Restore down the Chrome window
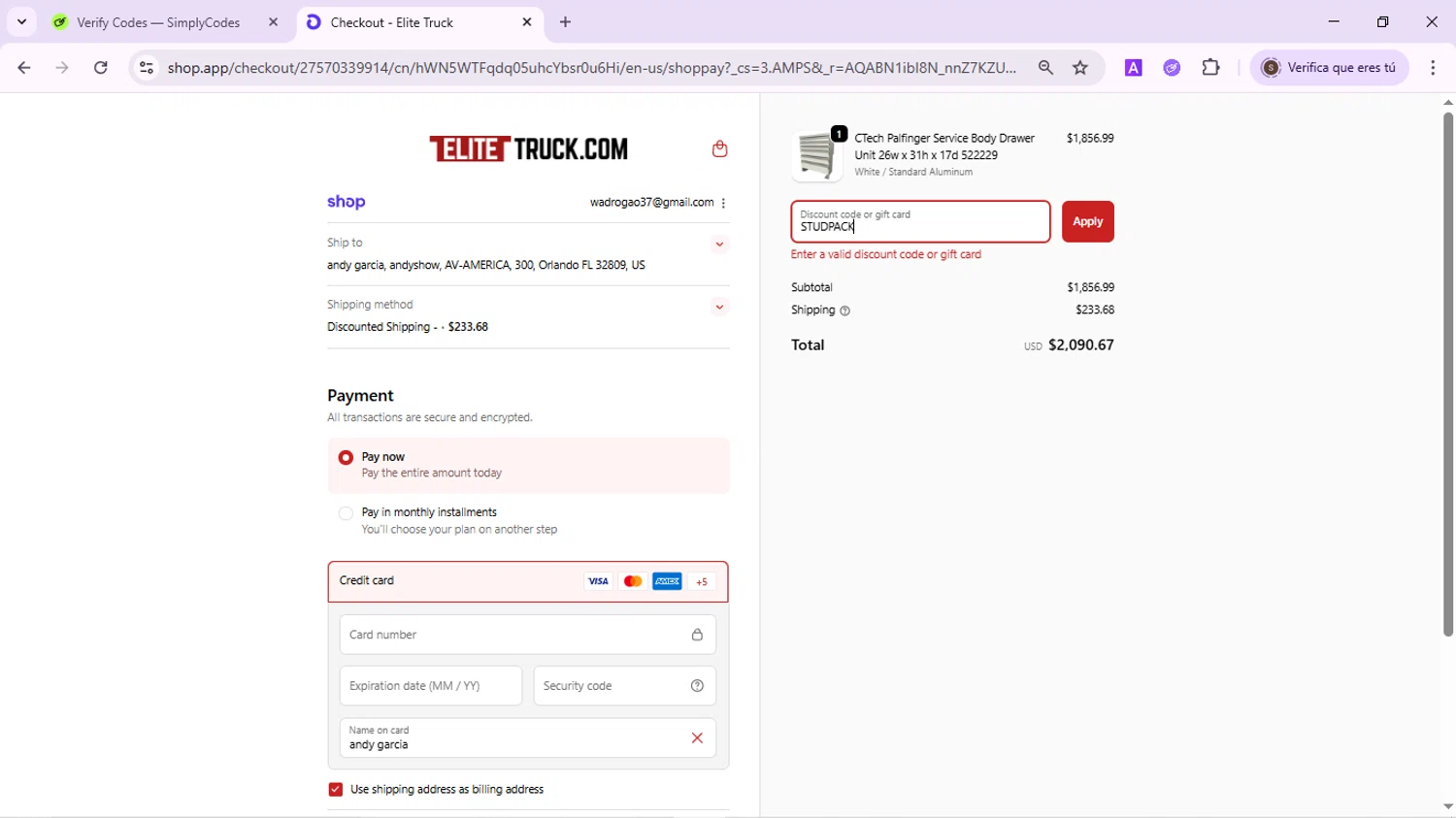Screen dimensions: 1456x818 1383,21
